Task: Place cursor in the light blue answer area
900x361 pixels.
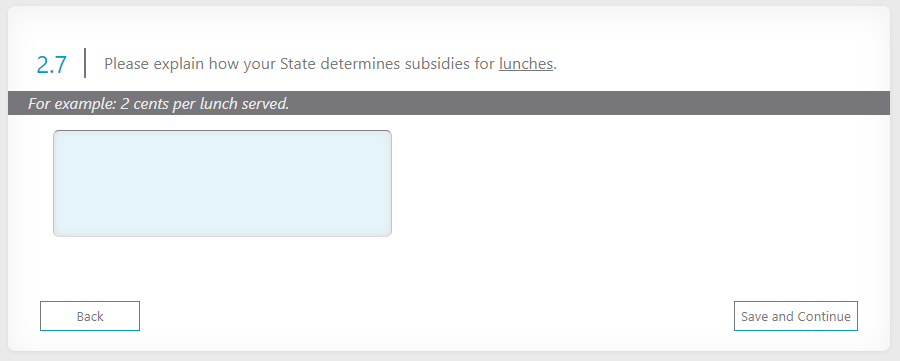Action: coord(223,183)
